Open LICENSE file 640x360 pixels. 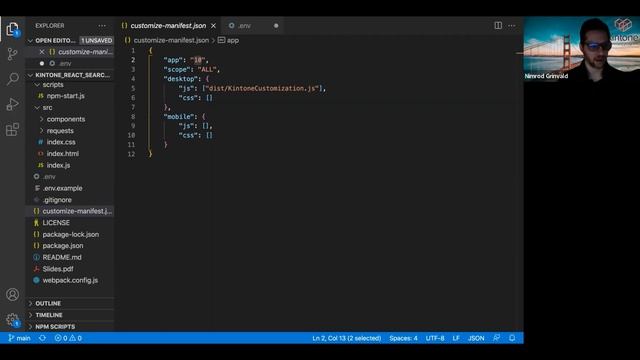coord(56,223)
